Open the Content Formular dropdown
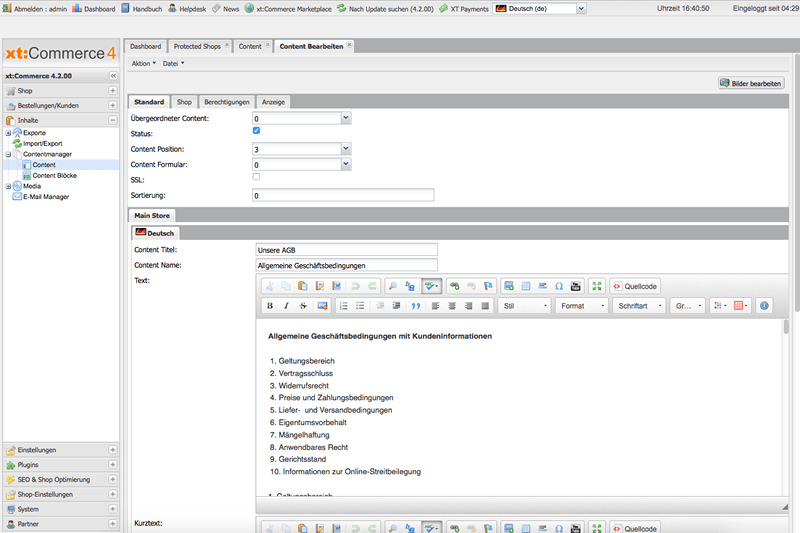 coord(346,164)
